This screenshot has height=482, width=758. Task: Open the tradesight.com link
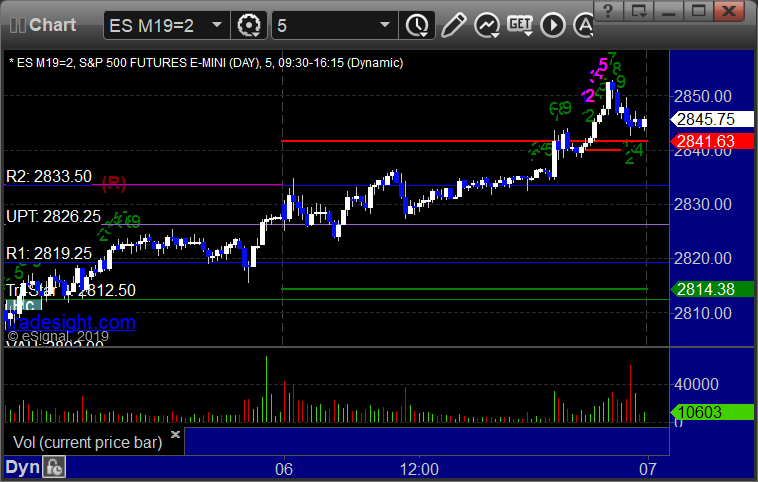[x=71, y=322]
